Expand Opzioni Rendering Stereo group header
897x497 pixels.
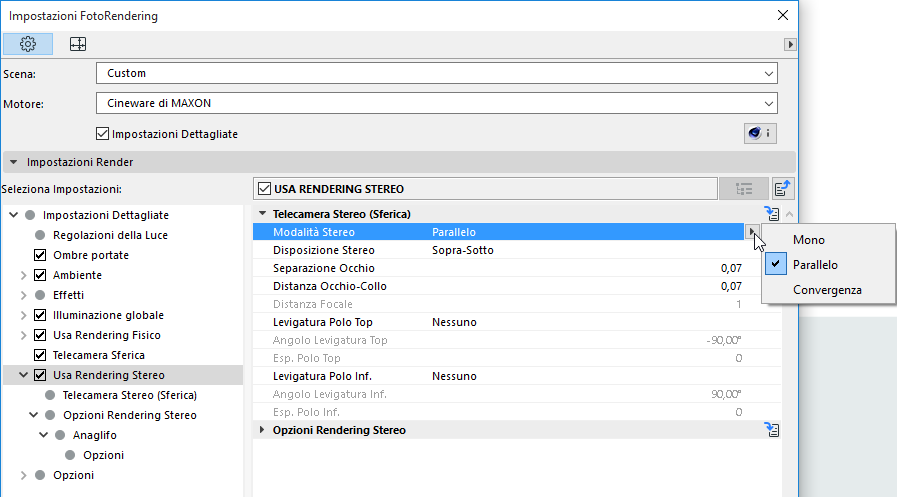pyautogui.click(x=262, y=430)
